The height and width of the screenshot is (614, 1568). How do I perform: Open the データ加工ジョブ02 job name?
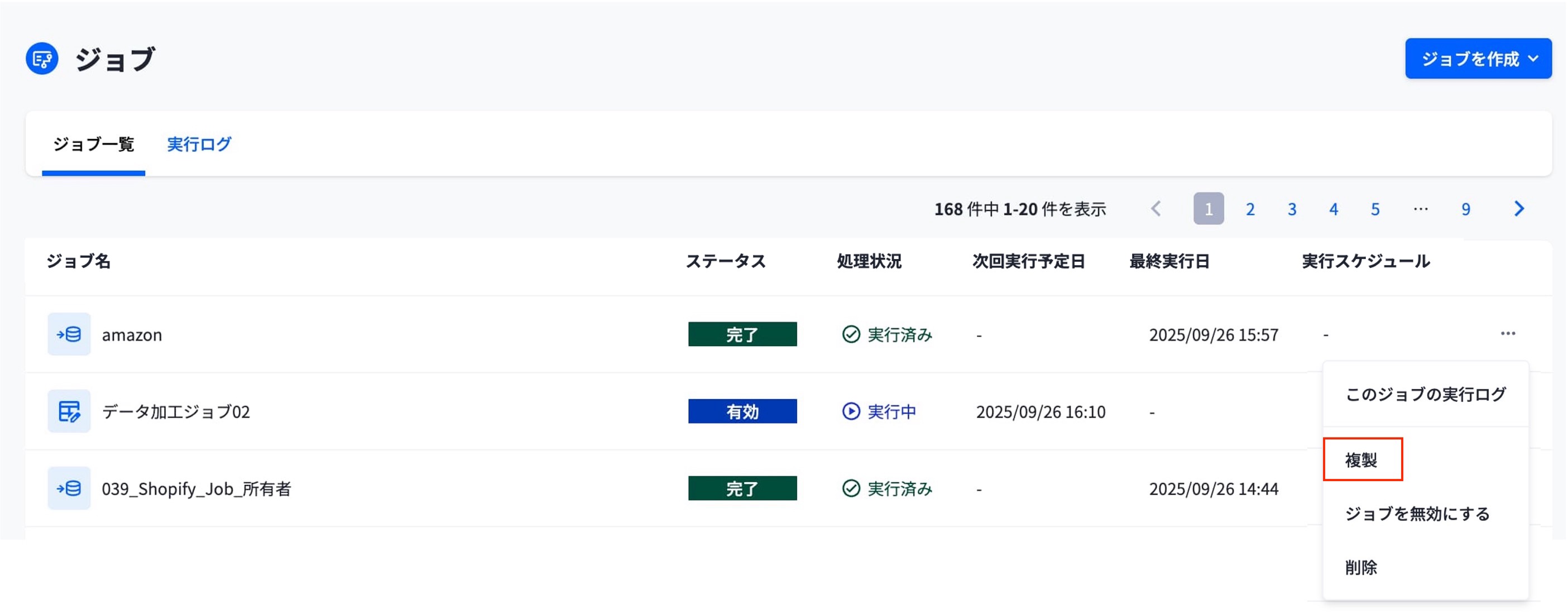175,412
